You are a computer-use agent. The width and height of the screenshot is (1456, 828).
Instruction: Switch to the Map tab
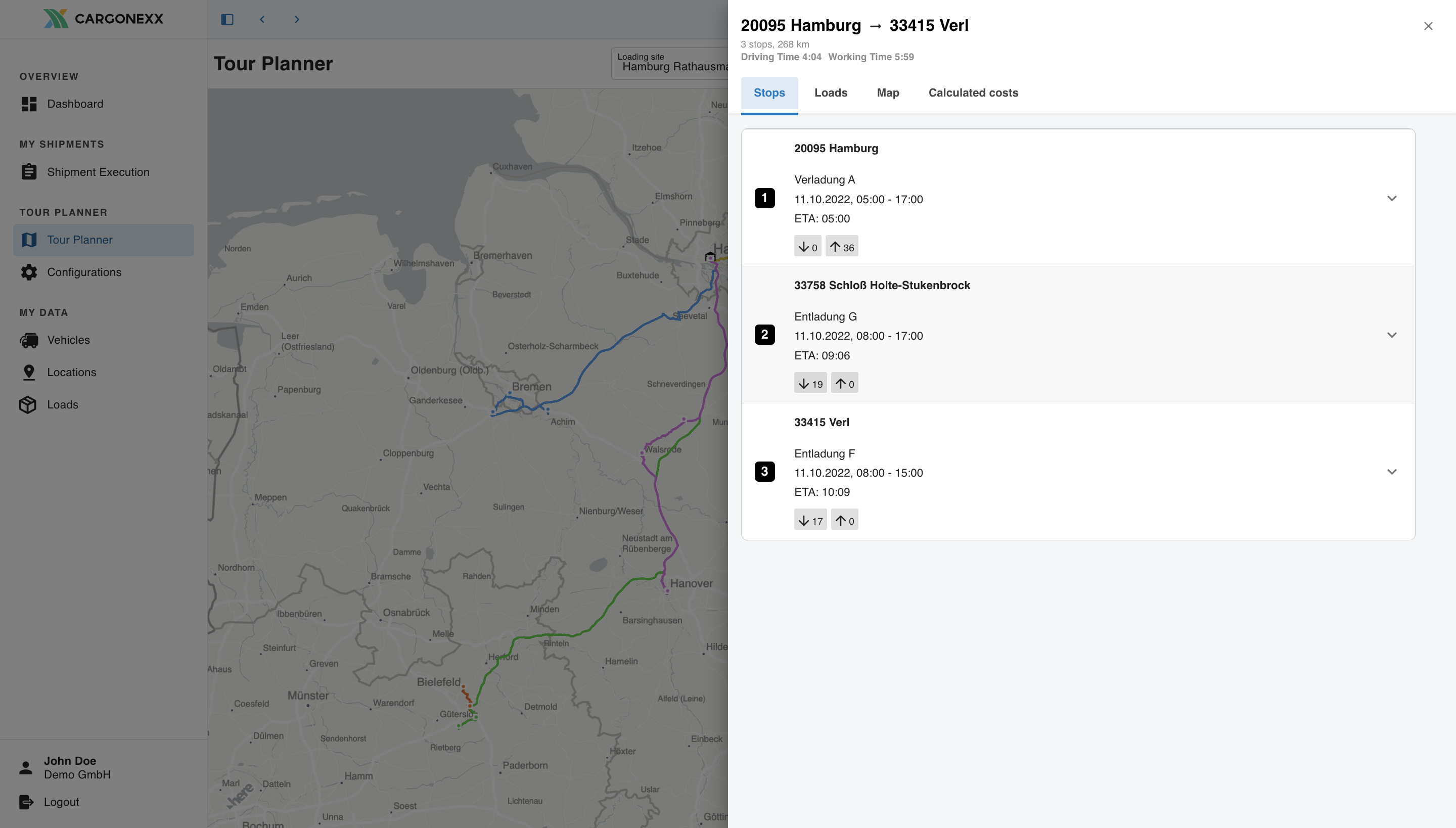888,93
